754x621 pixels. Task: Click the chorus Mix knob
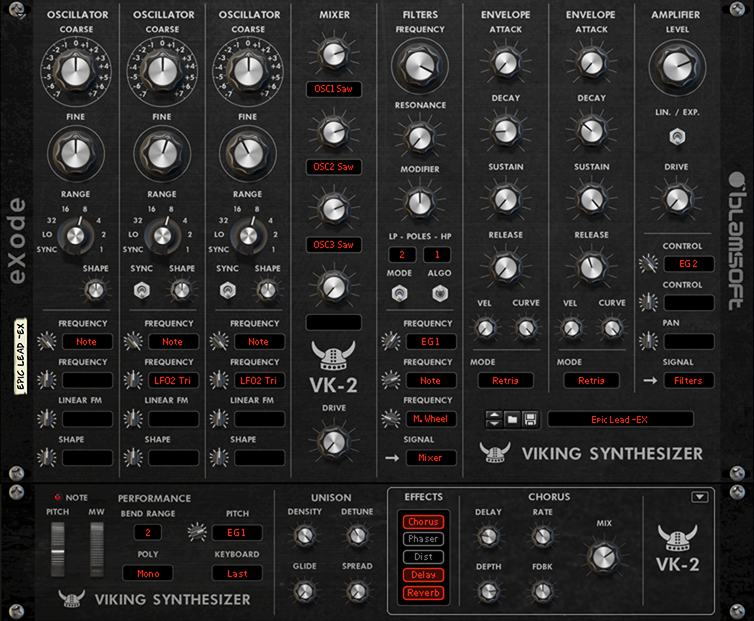[x=604, y=558]
